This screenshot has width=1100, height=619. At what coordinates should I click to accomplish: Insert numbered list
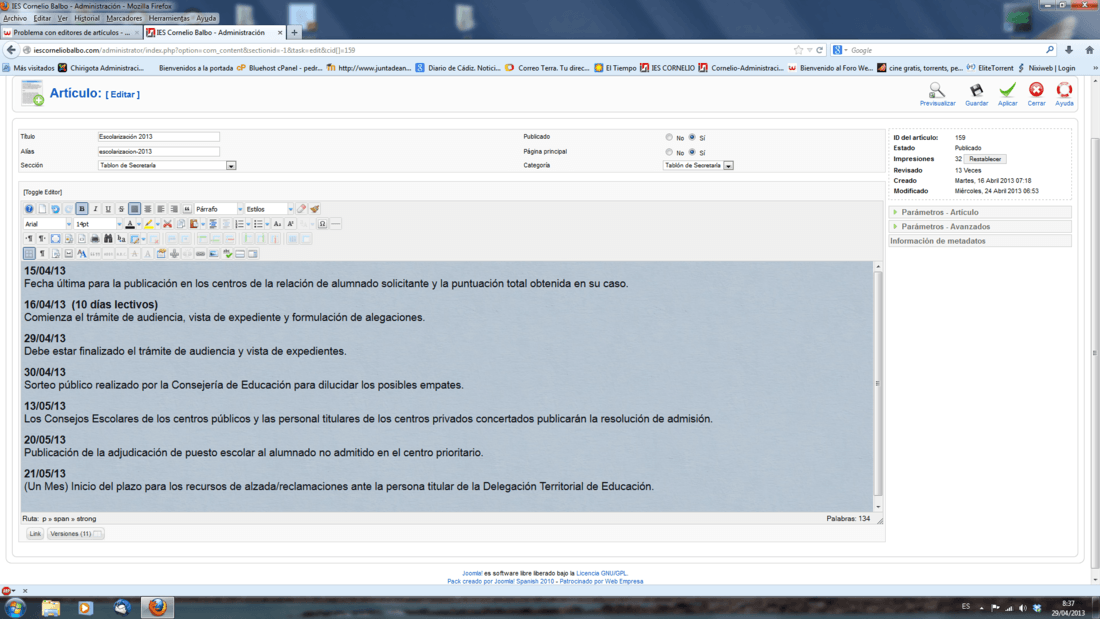[x=239, y=224]
